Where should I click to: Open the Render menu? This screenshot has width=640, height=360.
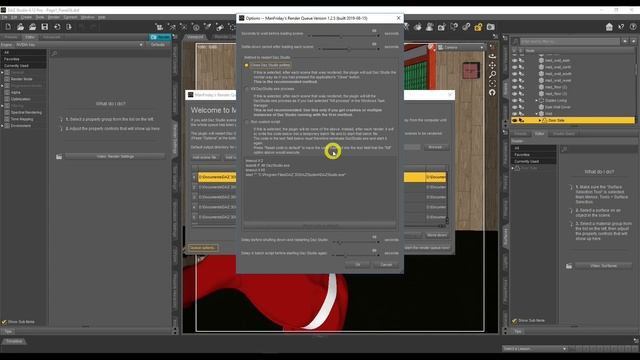pyautogui.click(x=54, y=18)
